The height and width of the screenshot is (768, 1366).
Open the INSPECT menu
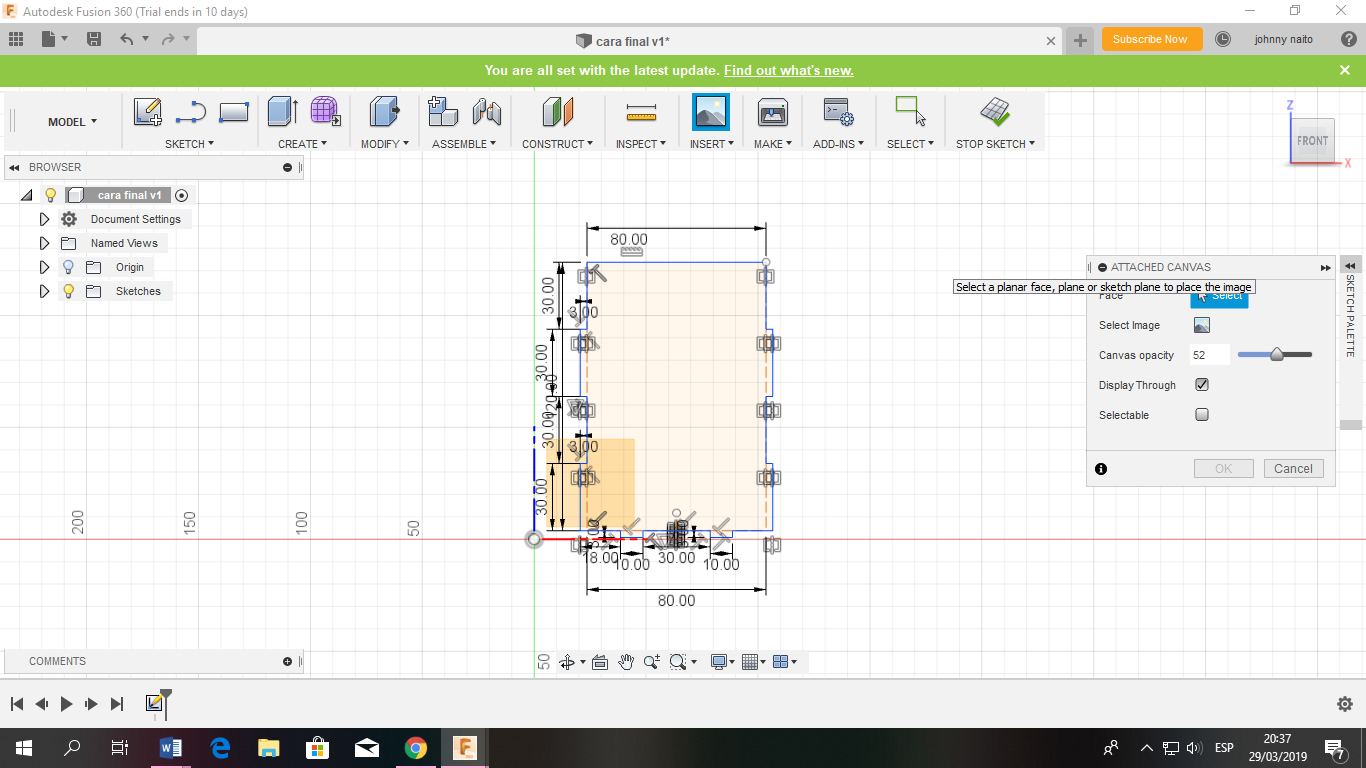click(641, 144)
